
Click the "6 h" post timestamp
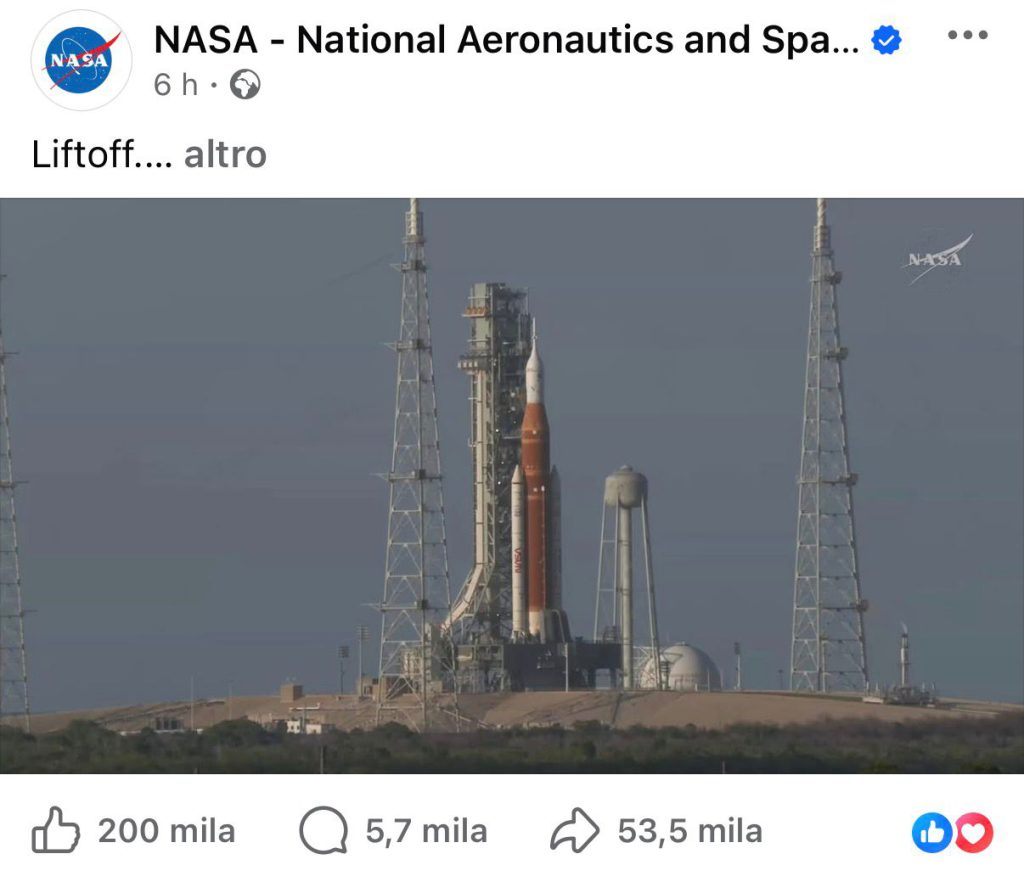[x=176, y=86]
